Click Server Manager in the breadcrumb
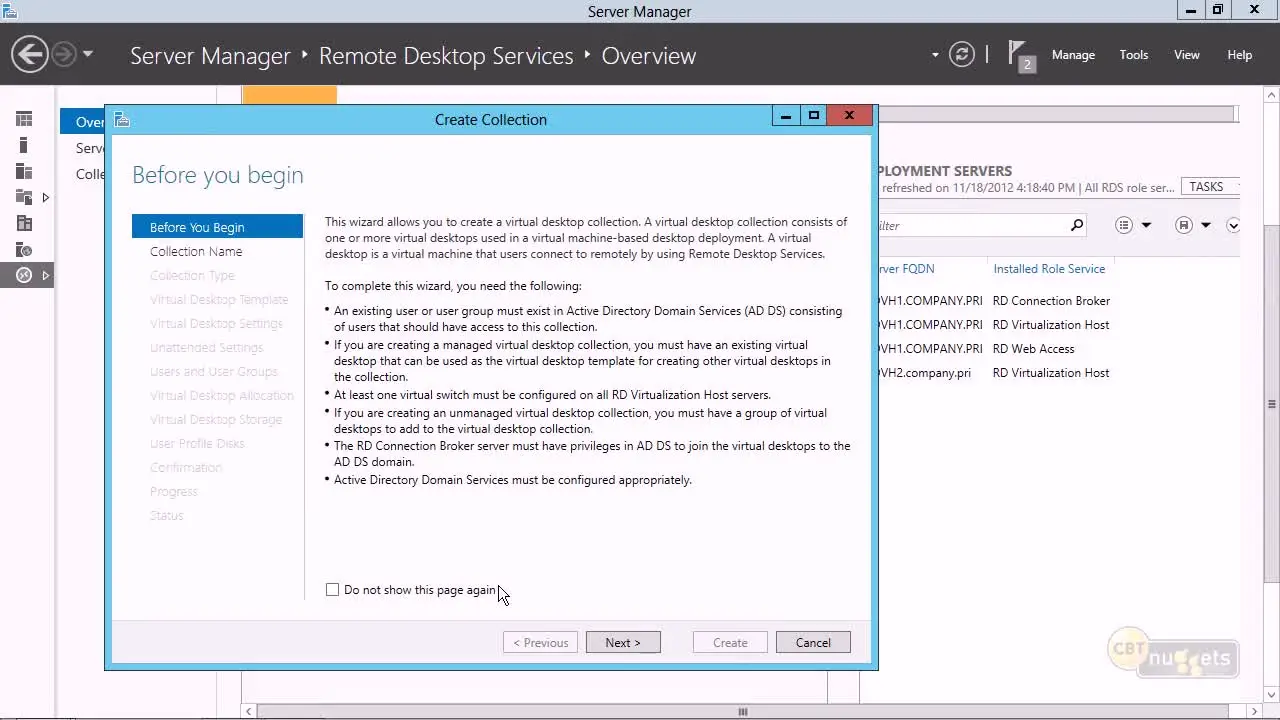Viewport: 1280px width, 720px height. 210,56
